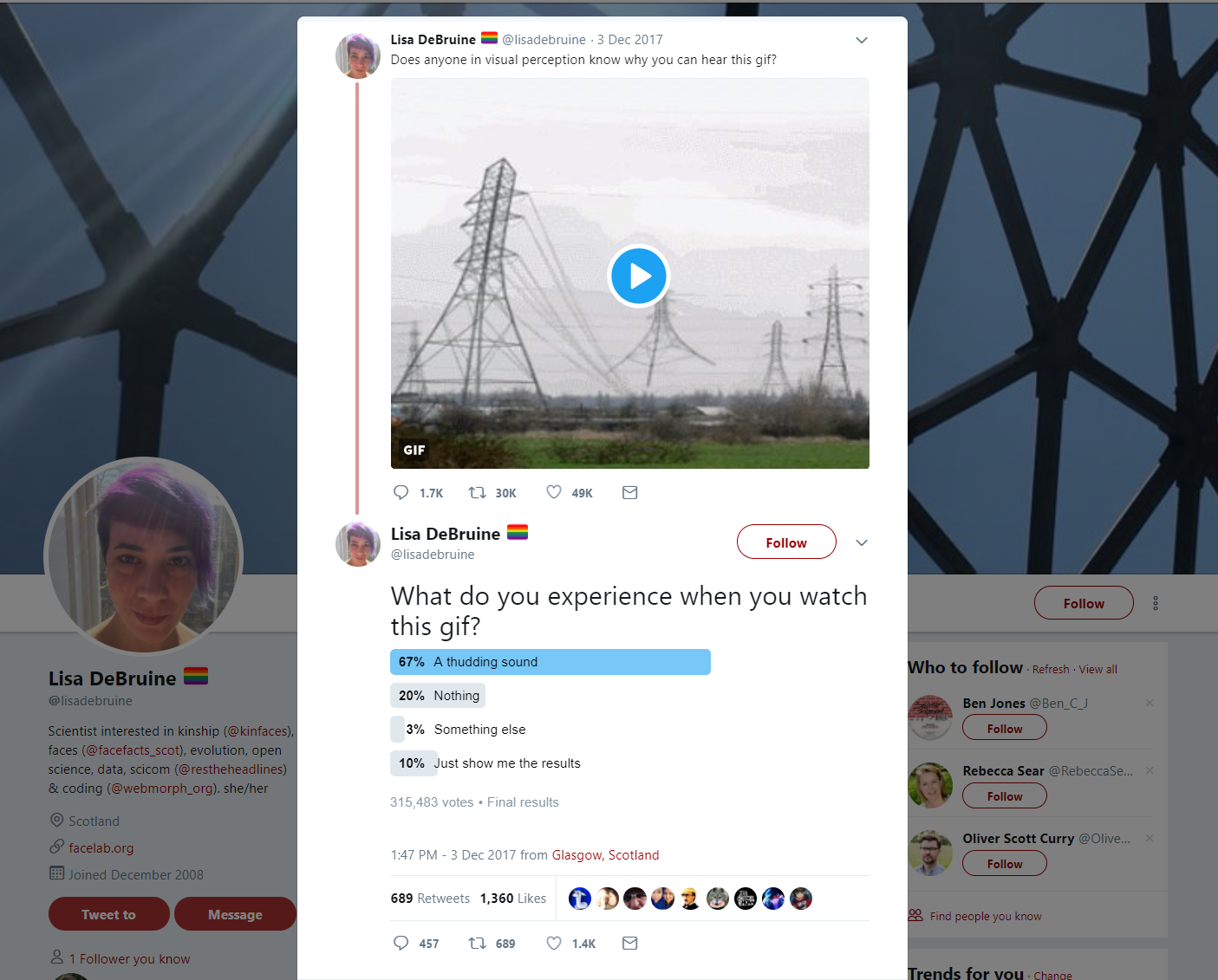Retweet the original GIF tweet
The width and height of the screenshot is (1218, 980).
point(478,493)
